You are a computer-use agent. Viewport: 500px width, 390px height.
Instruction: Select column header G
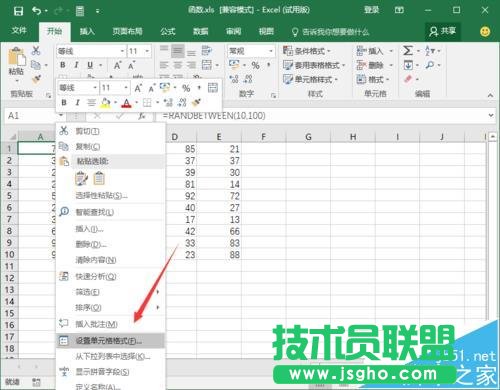(308, 137)
